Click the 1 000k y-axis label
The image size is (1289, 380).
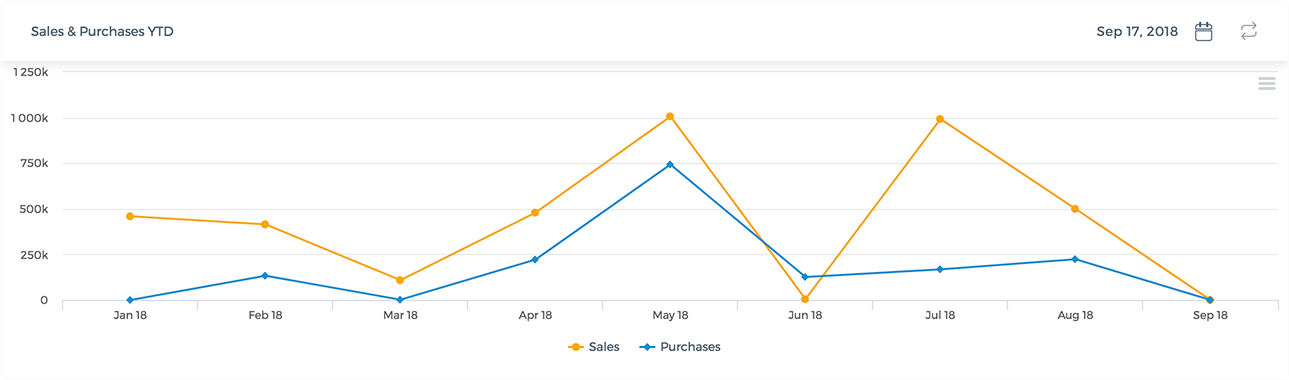coord(29,118)
